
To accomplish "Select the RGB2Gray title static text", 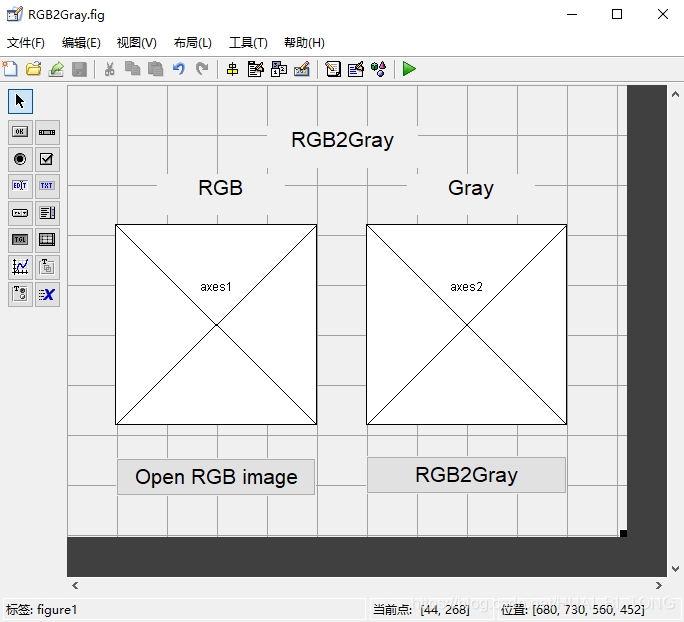I will click(x=342, y=140).
